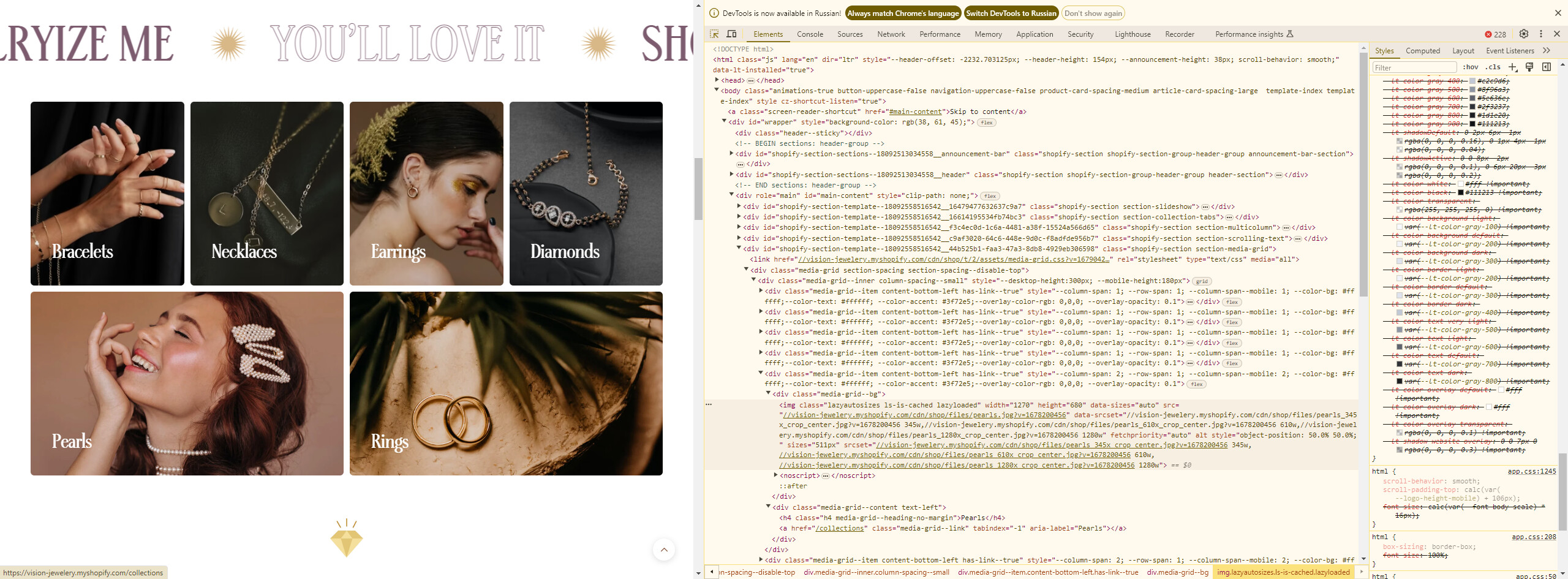Image resolution: width=1568 pixels, height=579 pixels.
Task: Collapse the media-grid--bg div node
Action: point(768,394)
